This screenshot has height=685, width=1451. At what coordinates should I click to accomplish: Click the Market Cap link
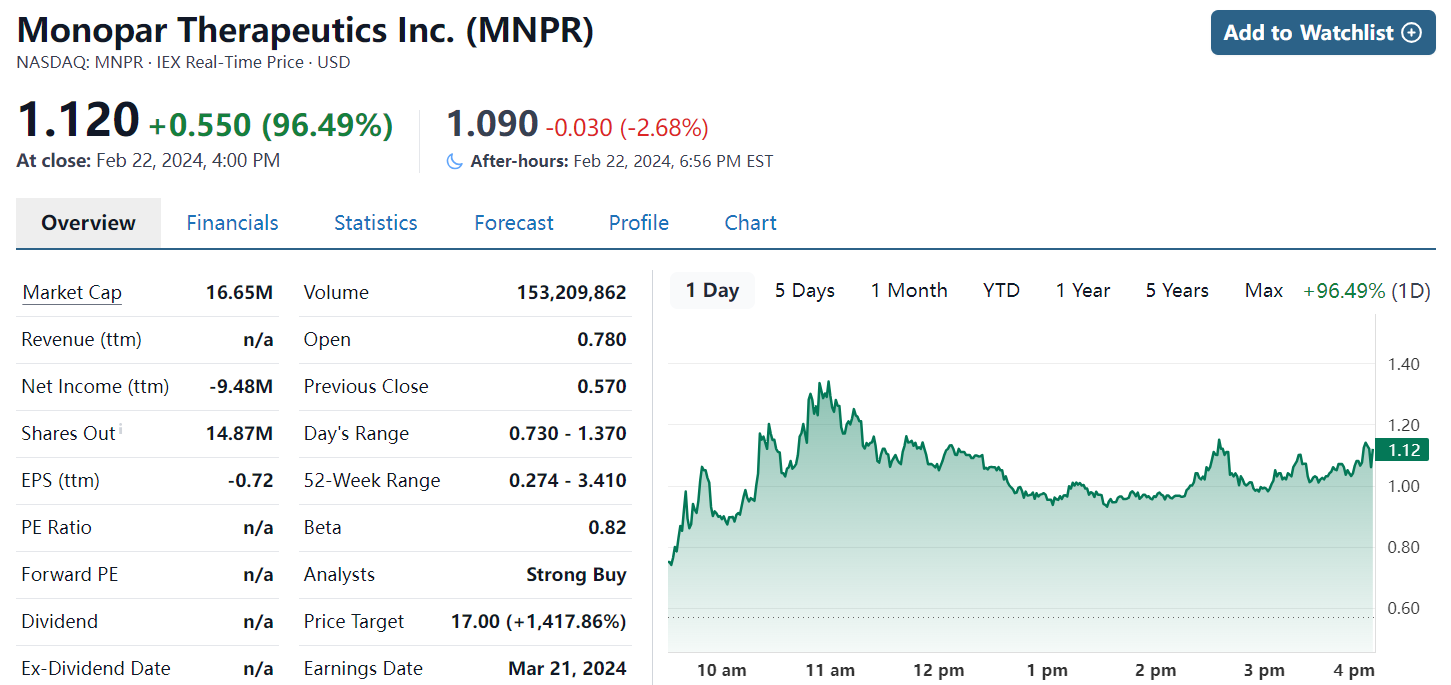[72, 293]
